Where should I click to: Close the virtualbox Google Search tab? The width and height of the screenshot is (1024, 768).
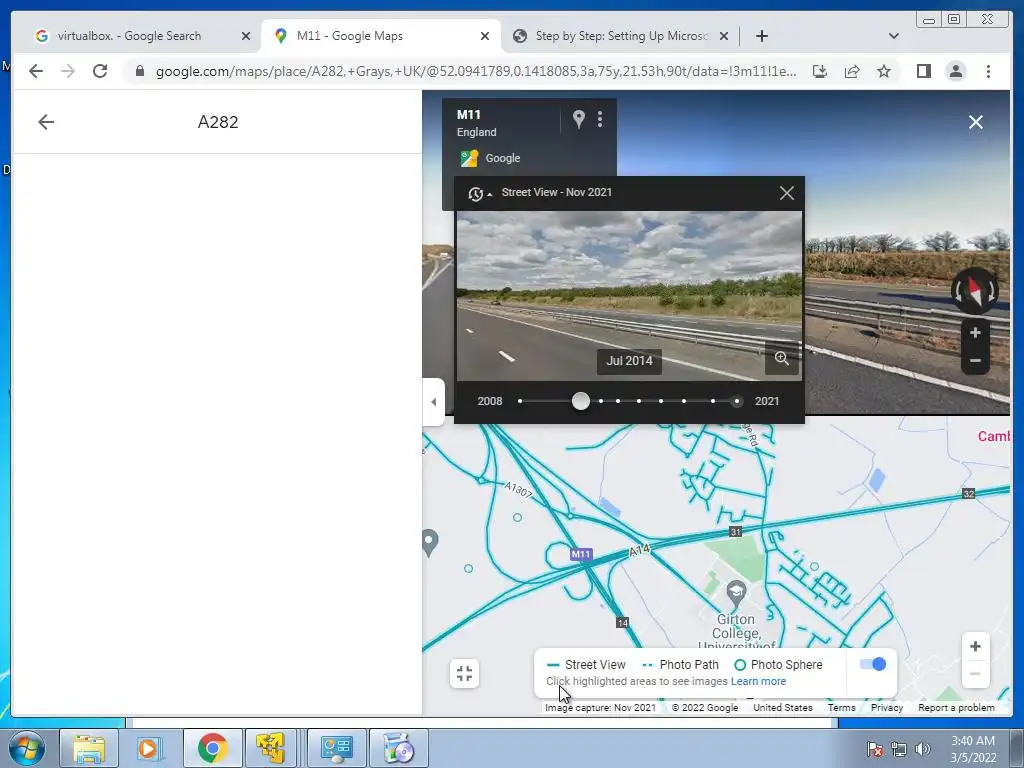tap(246, 36)
